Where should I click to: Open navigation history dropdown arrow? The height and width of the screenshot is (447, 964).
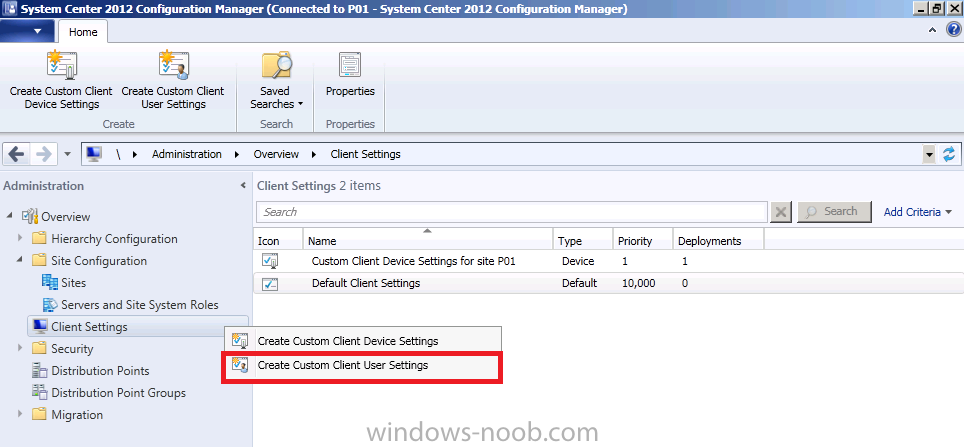(68, 154)
